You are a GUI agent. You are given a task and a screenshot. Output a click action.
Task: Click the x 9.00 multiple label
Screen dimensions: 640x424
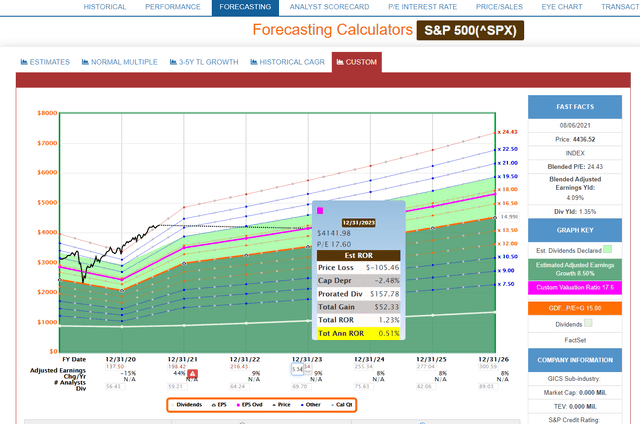[506, 271]
